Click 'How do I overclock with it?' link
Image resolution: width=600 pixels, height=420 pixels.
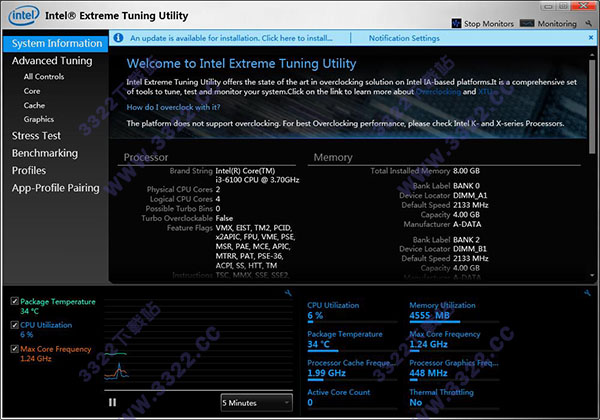(173, 107)
